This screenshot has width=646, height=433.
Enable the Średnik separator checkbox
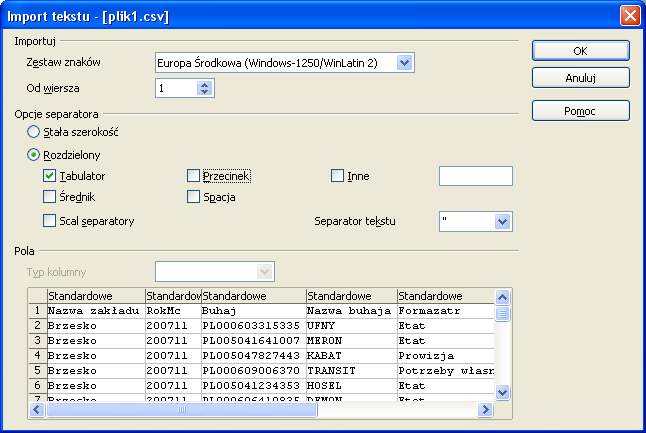coord(49,197)
